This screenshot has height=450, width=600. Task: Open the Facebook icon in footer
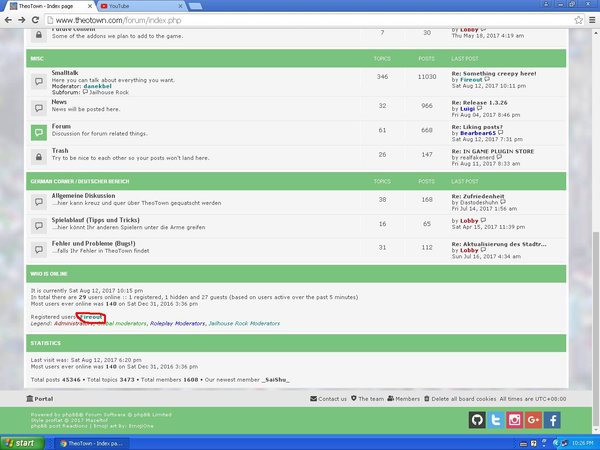552,420
